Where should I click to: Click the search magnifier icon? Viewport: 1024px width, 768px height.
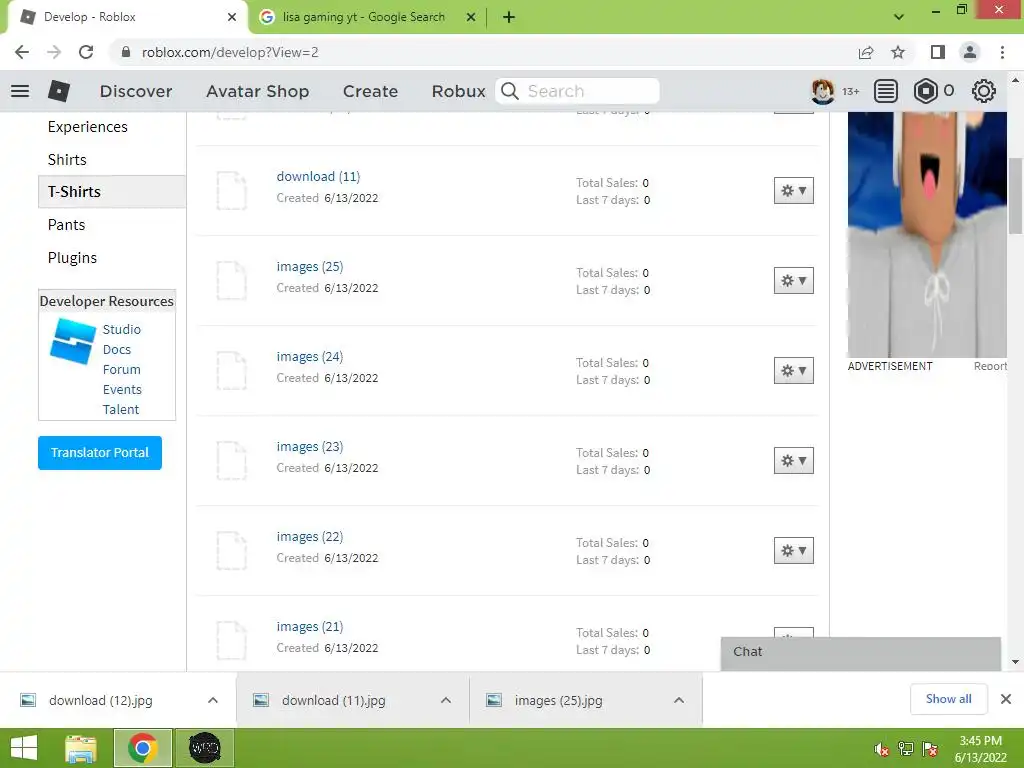click(x=510, y=91)
